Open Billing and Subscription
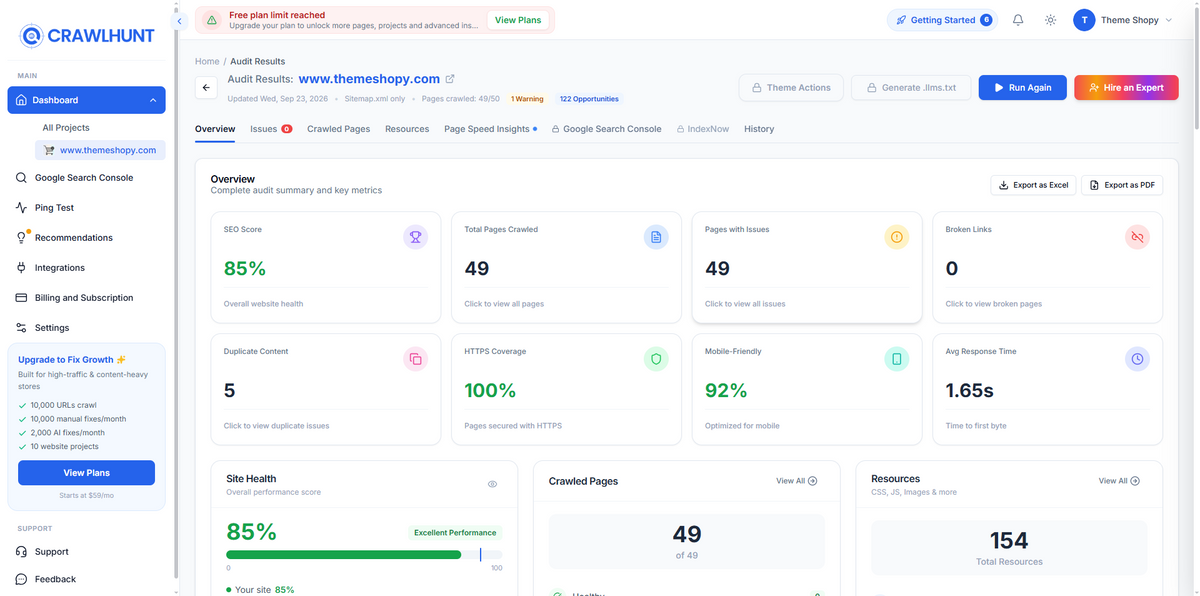This screenshot has height=596, width=1200. (85, 298)
